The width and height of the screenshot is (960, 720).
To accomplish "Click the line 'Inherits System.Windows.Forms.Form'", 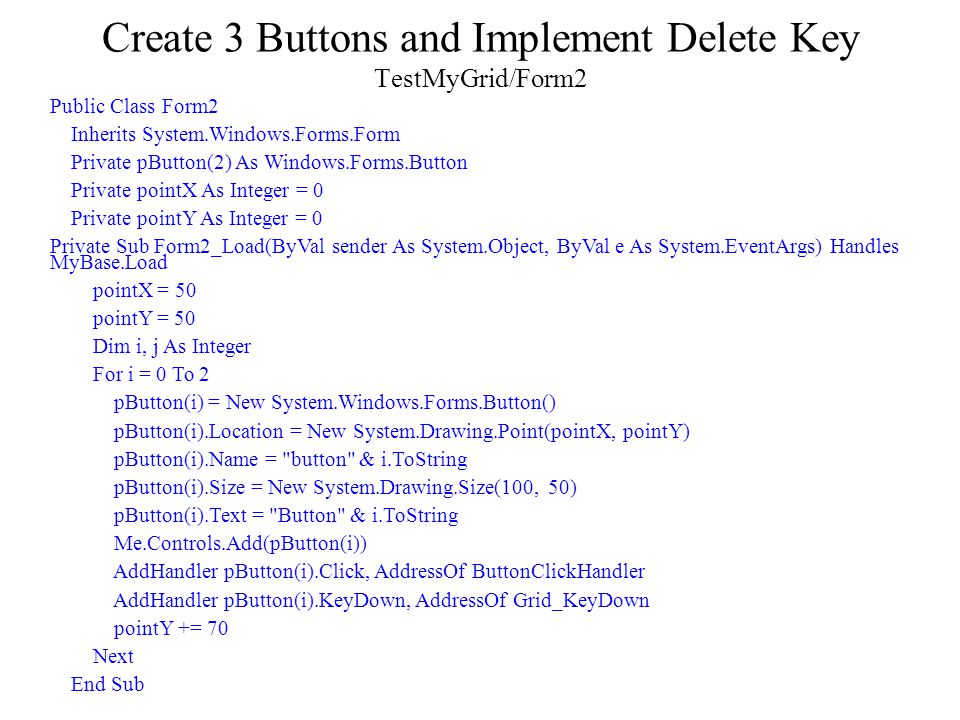I will [235, 134].
